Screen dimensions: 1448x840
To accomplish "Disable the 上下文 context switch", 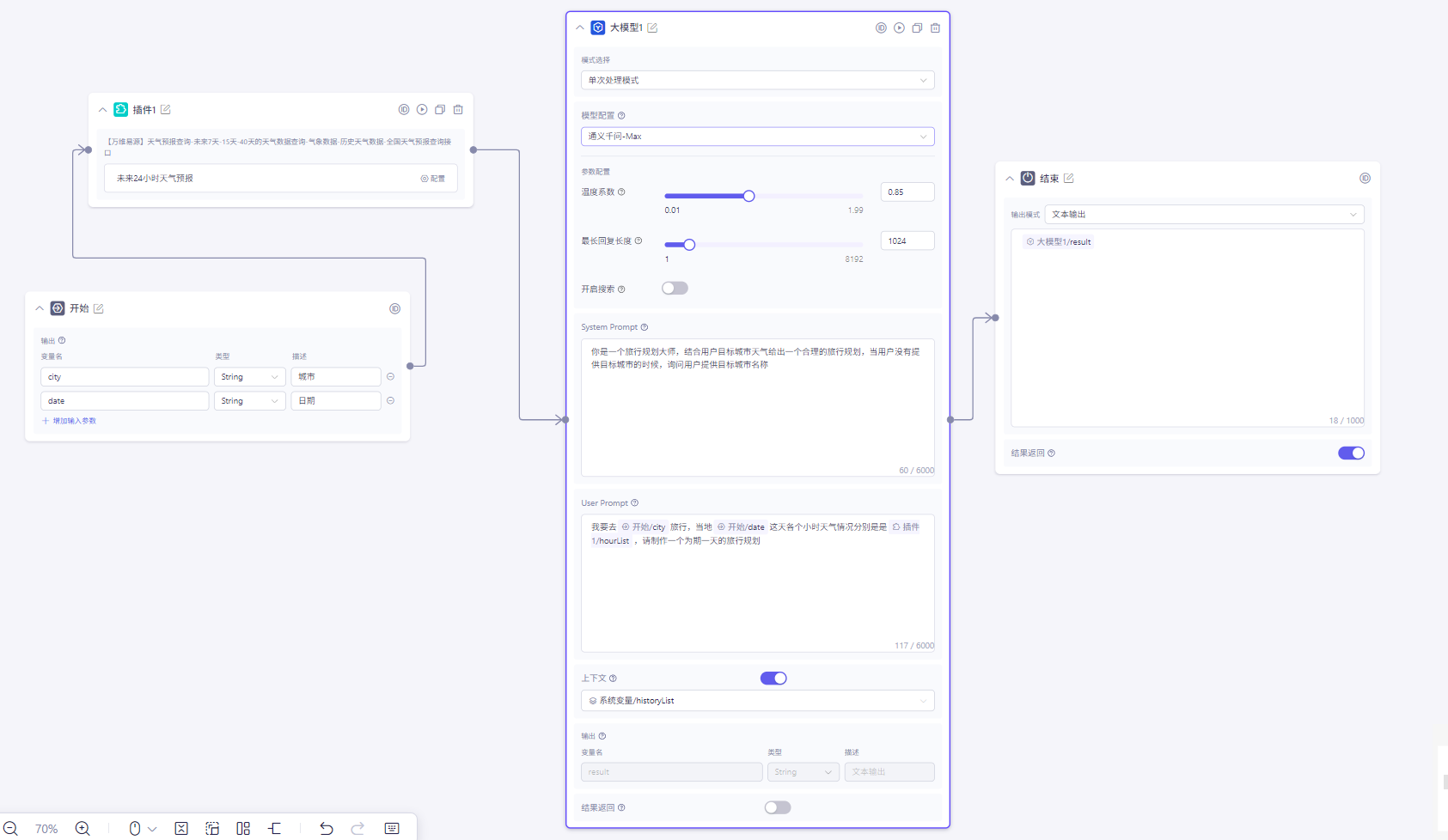I will [x=773, y=679].
